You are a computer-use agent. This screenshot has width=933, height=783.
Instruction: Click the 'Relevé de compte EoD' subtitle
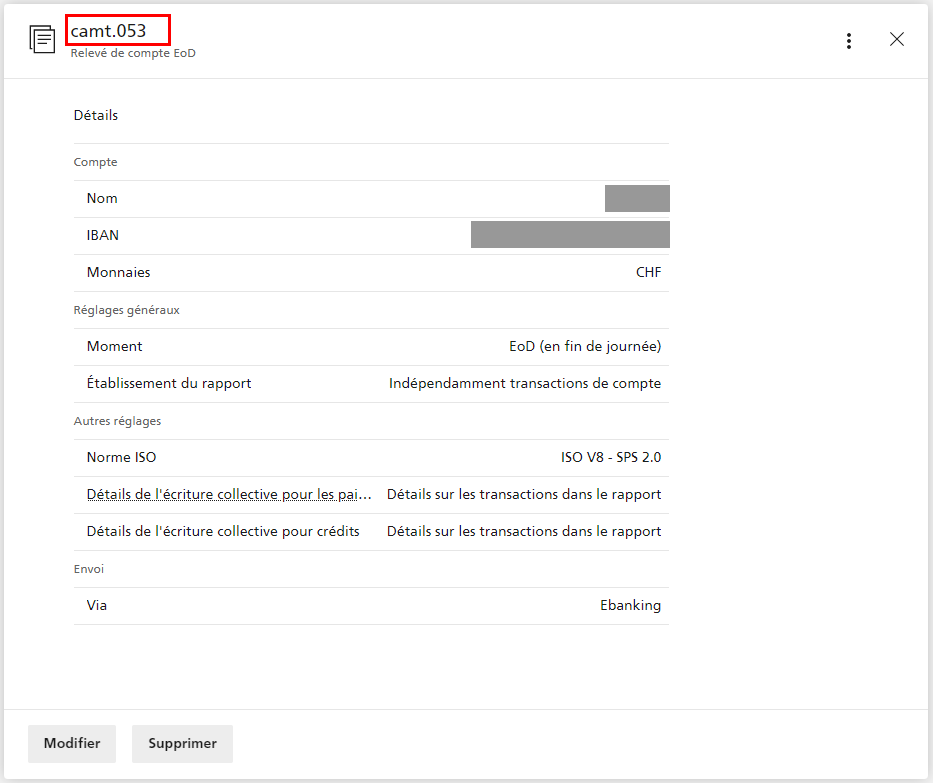(133, 53)
